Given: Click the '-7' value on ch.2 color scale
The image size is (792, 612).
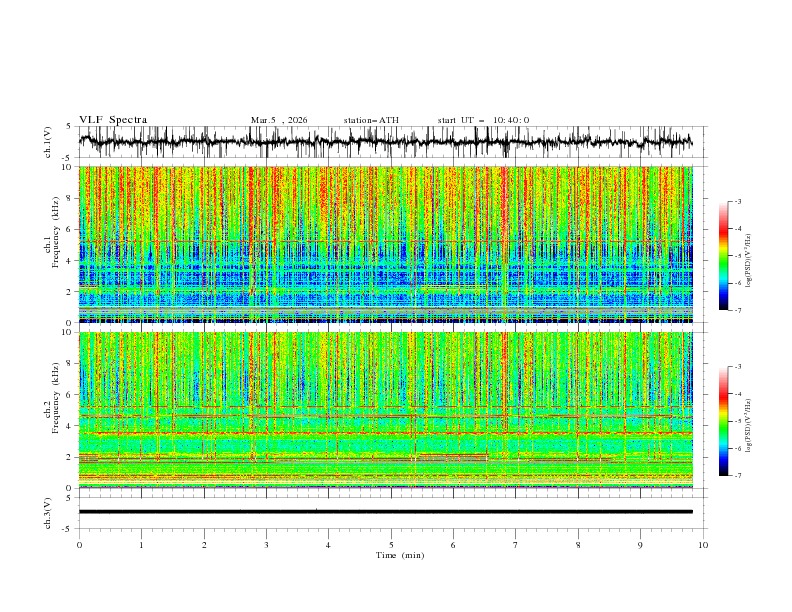Looking at the screenshot, I should tap(737, 476).
